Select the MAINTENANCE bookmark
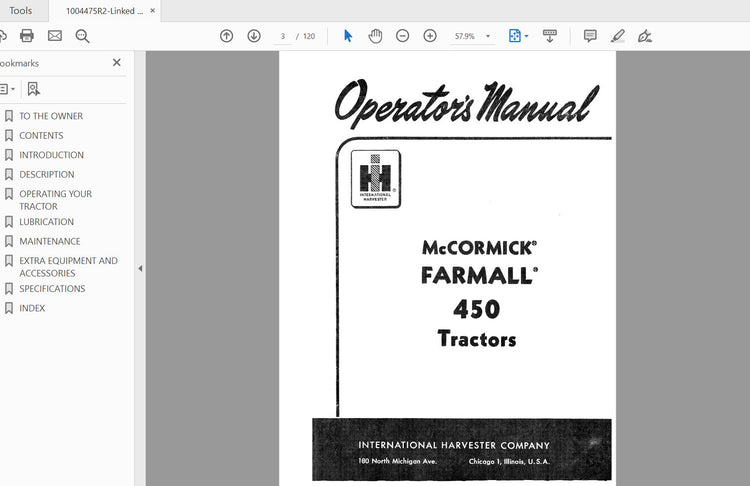The width and height of the screenshot is (750, 486). coord(50,242)
